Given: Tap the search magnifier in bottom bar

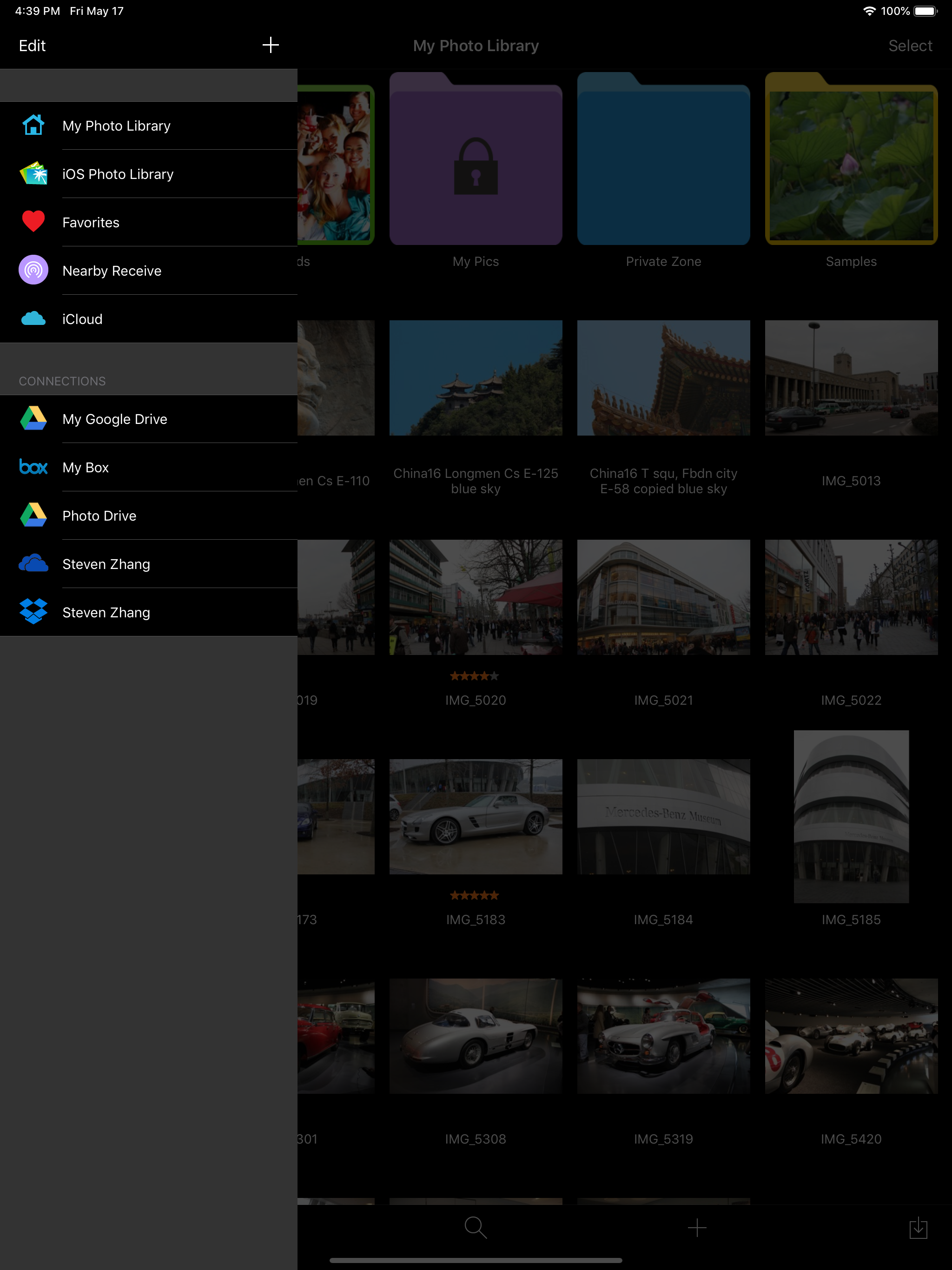Looking at the screenshot, I should click(475, 1228).
